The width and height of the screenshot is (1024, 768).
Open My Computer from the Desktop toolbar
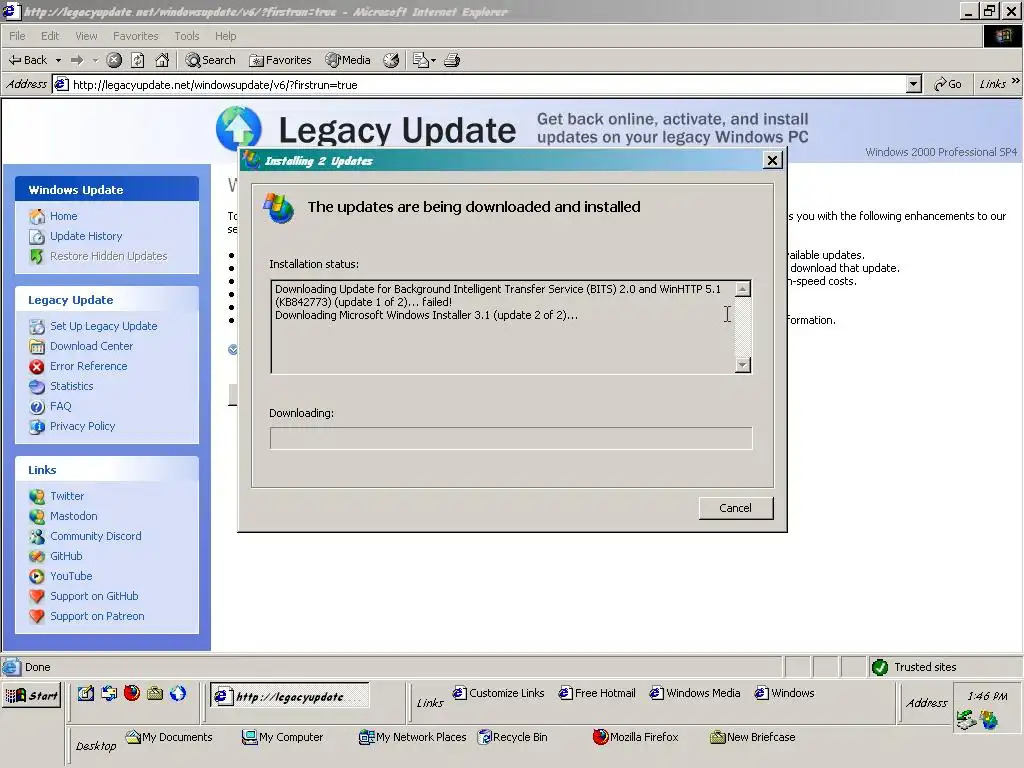click(x=282, y=737)
